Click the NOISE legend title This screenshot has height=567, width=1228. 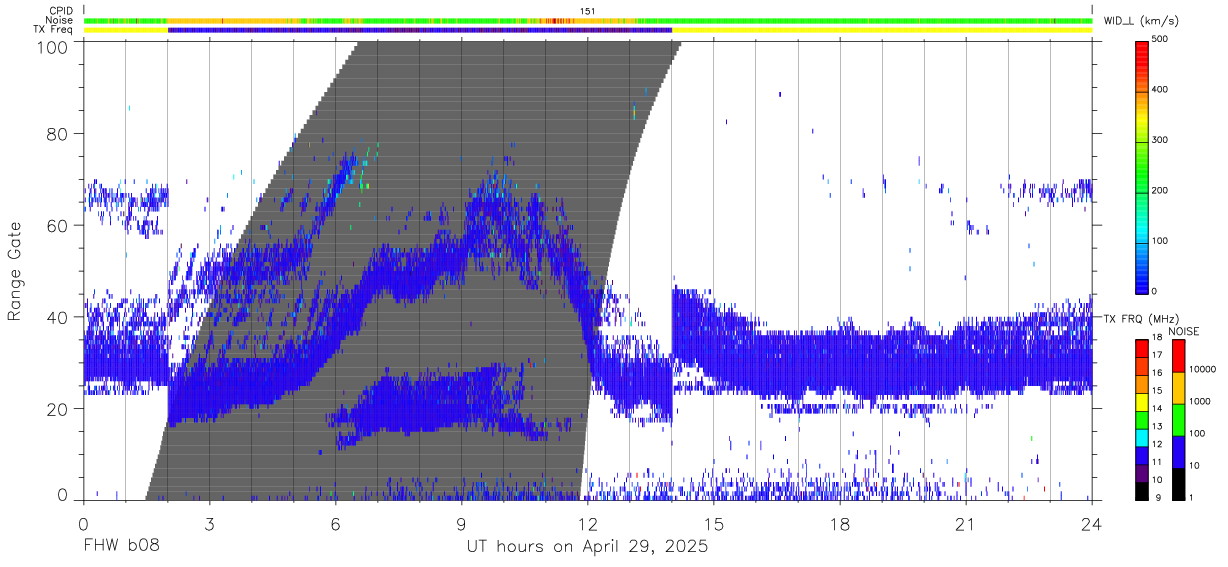click(x=1184, y=332)
